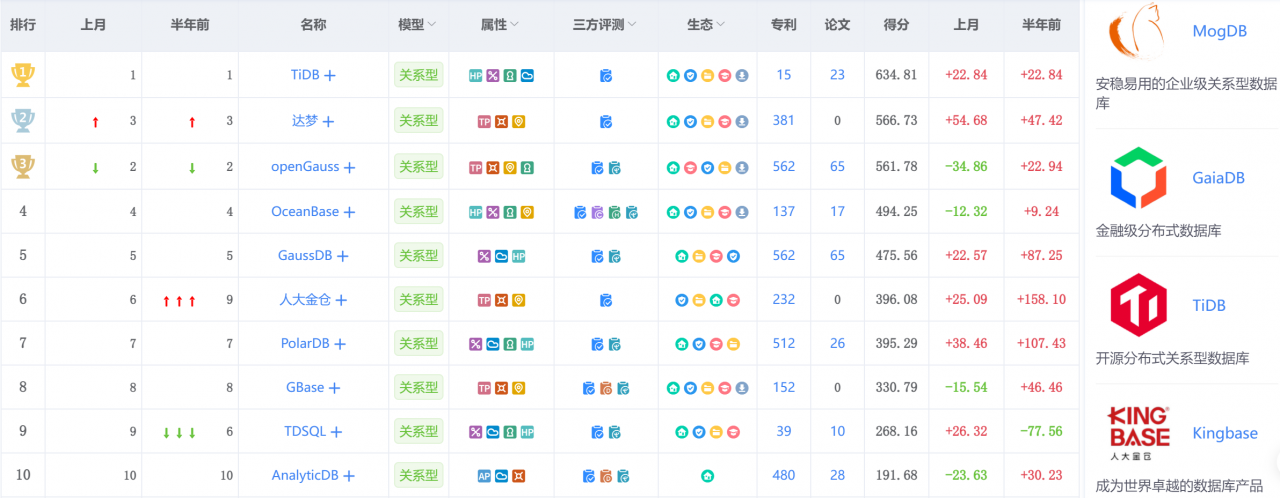Click 人大金仓's third-party evaluation clipboard icon
The height and width of the screenshot is (498, 1280).
click(605, 300)
